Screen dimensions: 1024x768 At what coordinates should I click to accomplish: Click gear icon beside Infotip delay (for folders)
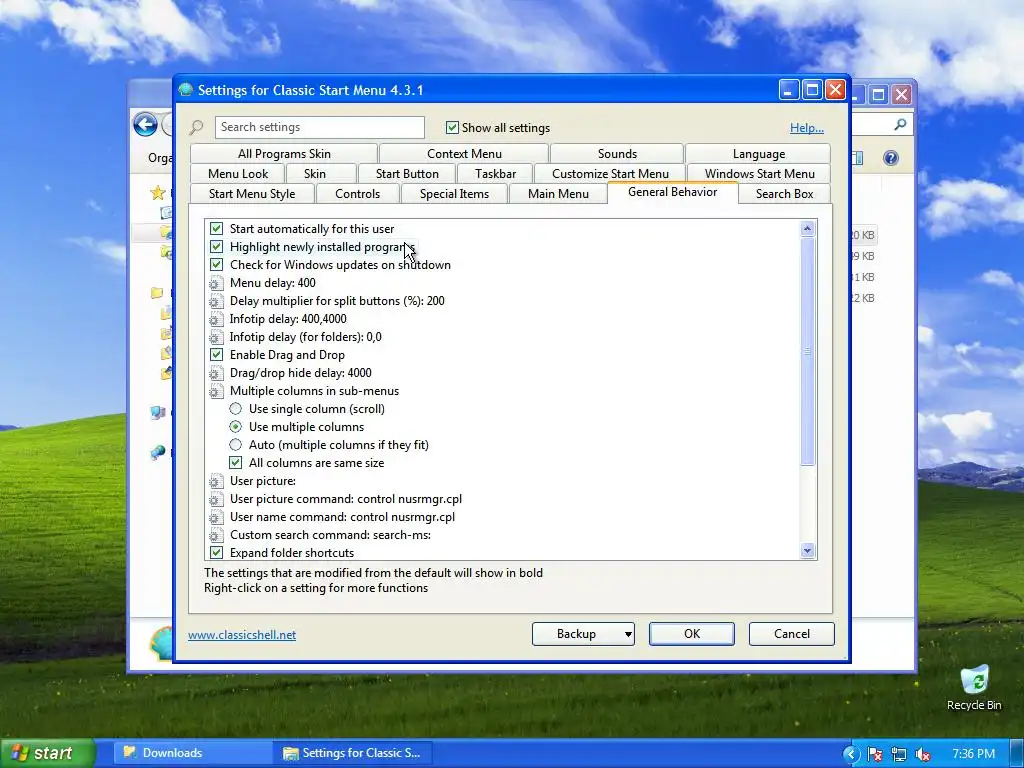point(216,337)
